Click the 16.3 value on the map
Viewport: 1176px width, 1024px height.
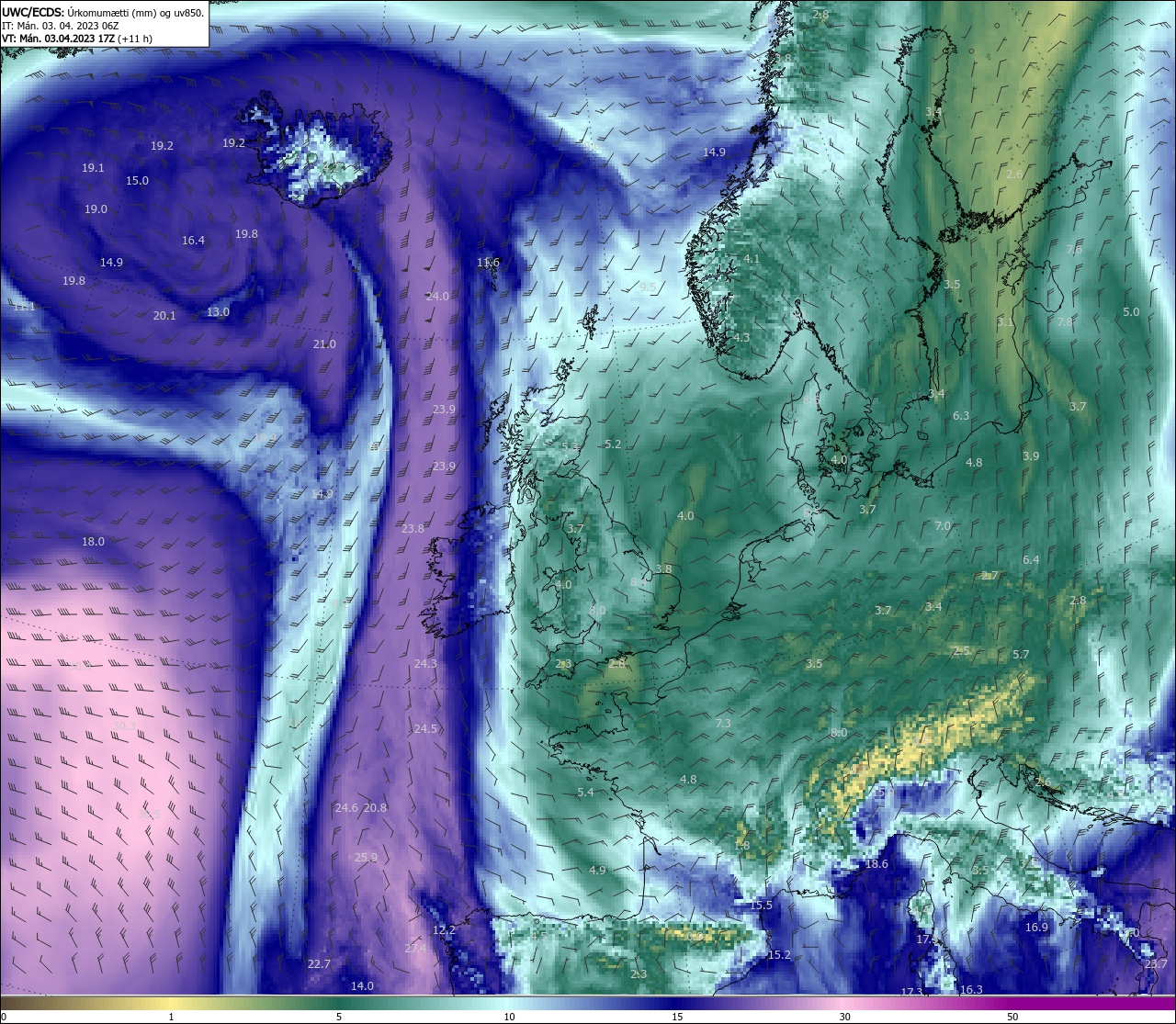point(971,990)
